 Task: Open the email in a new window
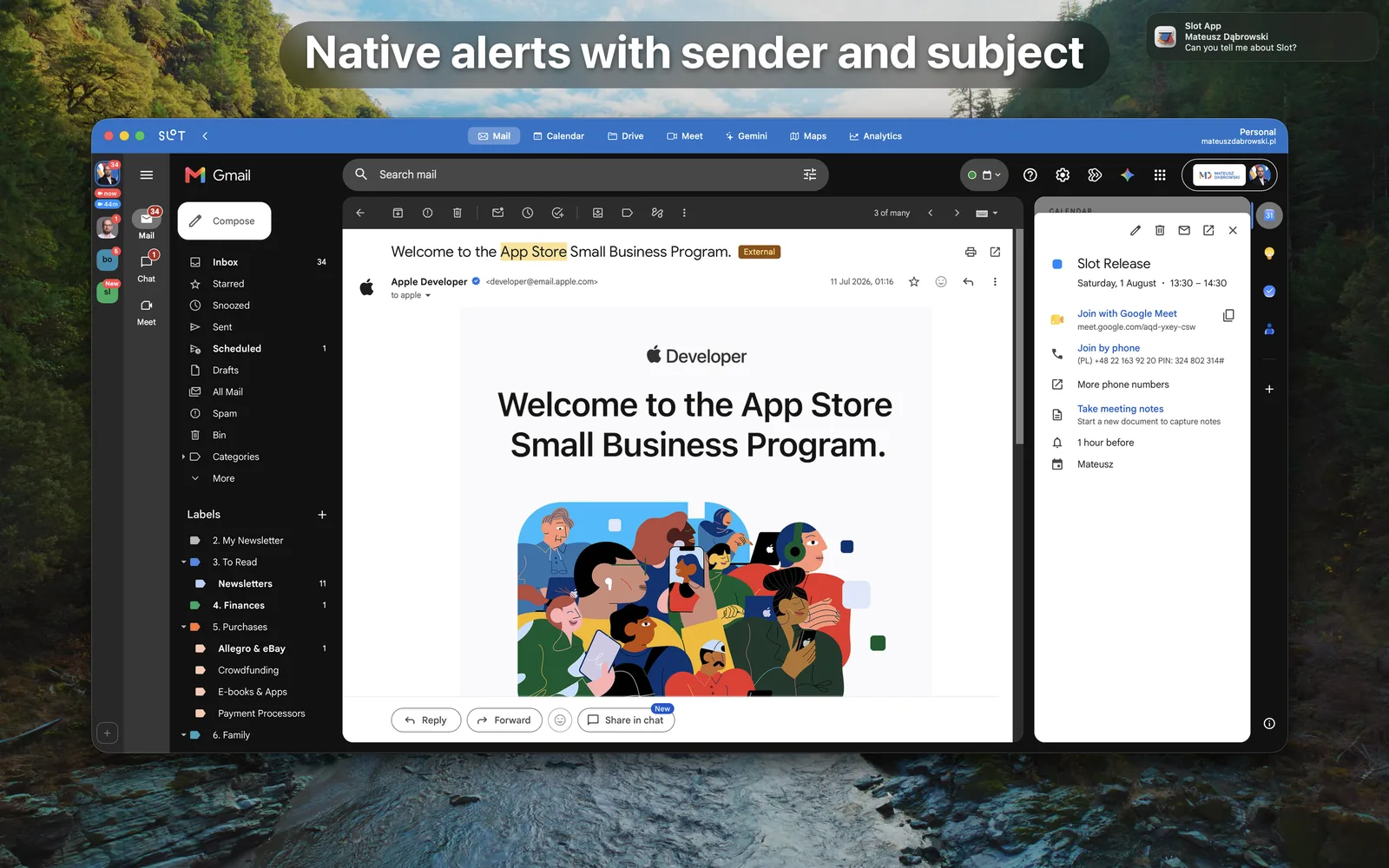click(995, 252)
